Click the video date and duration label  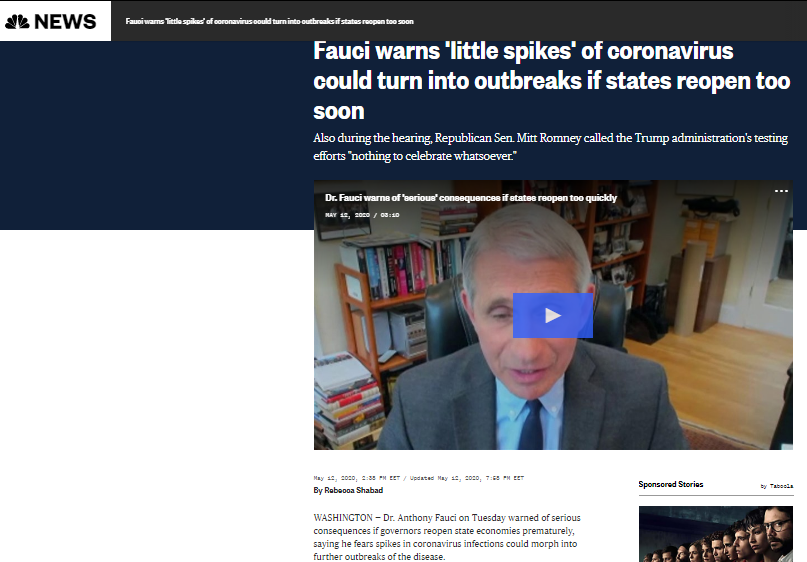pyautogui.click(x=362, y=215)
